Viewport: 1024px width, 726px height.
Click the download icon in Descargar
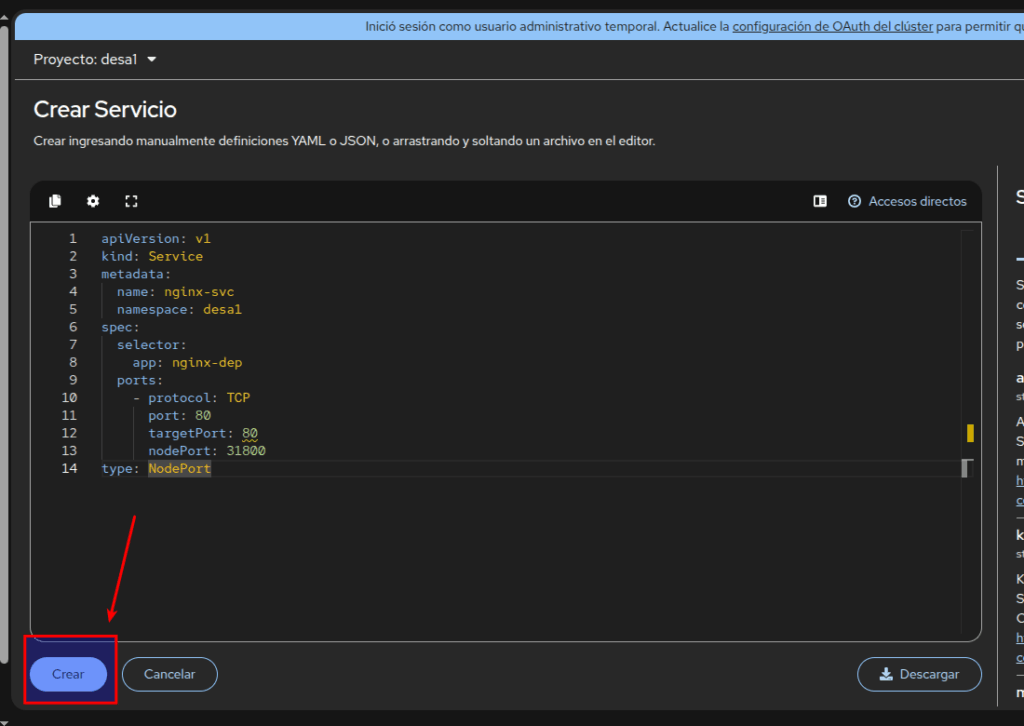886,674
